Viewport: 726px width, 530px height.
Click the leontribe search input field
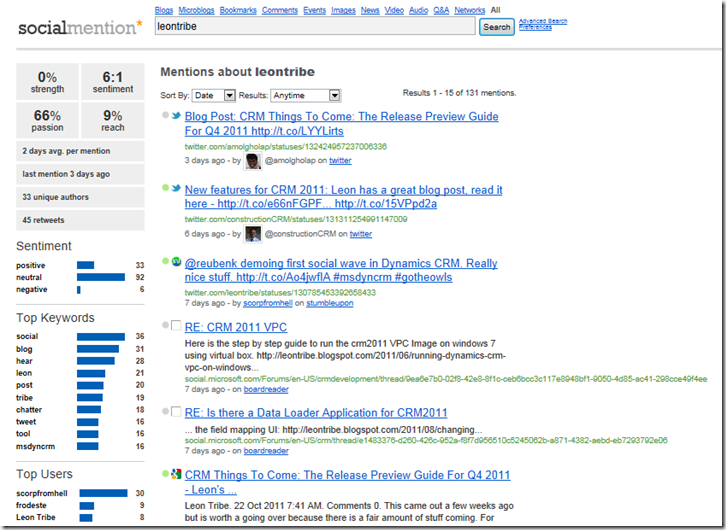click(x=315, y=26)
